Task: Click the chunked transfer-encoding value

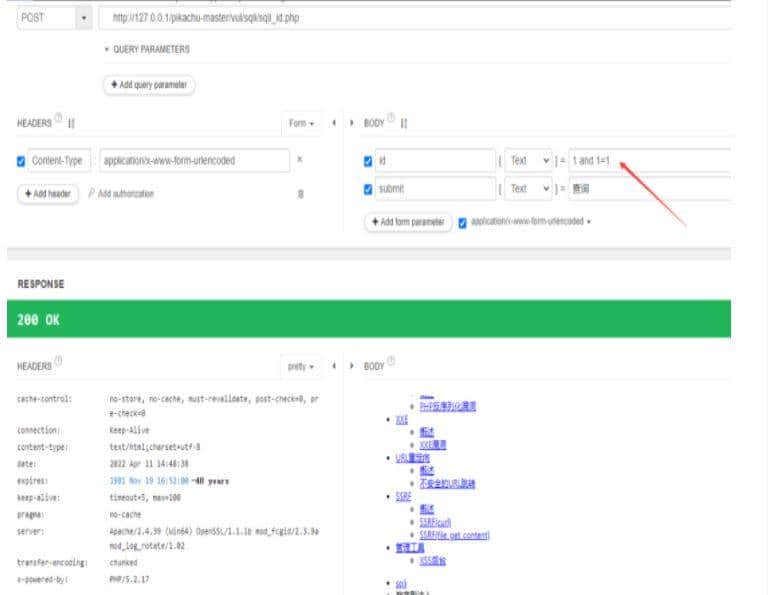Action: (123, 563)
